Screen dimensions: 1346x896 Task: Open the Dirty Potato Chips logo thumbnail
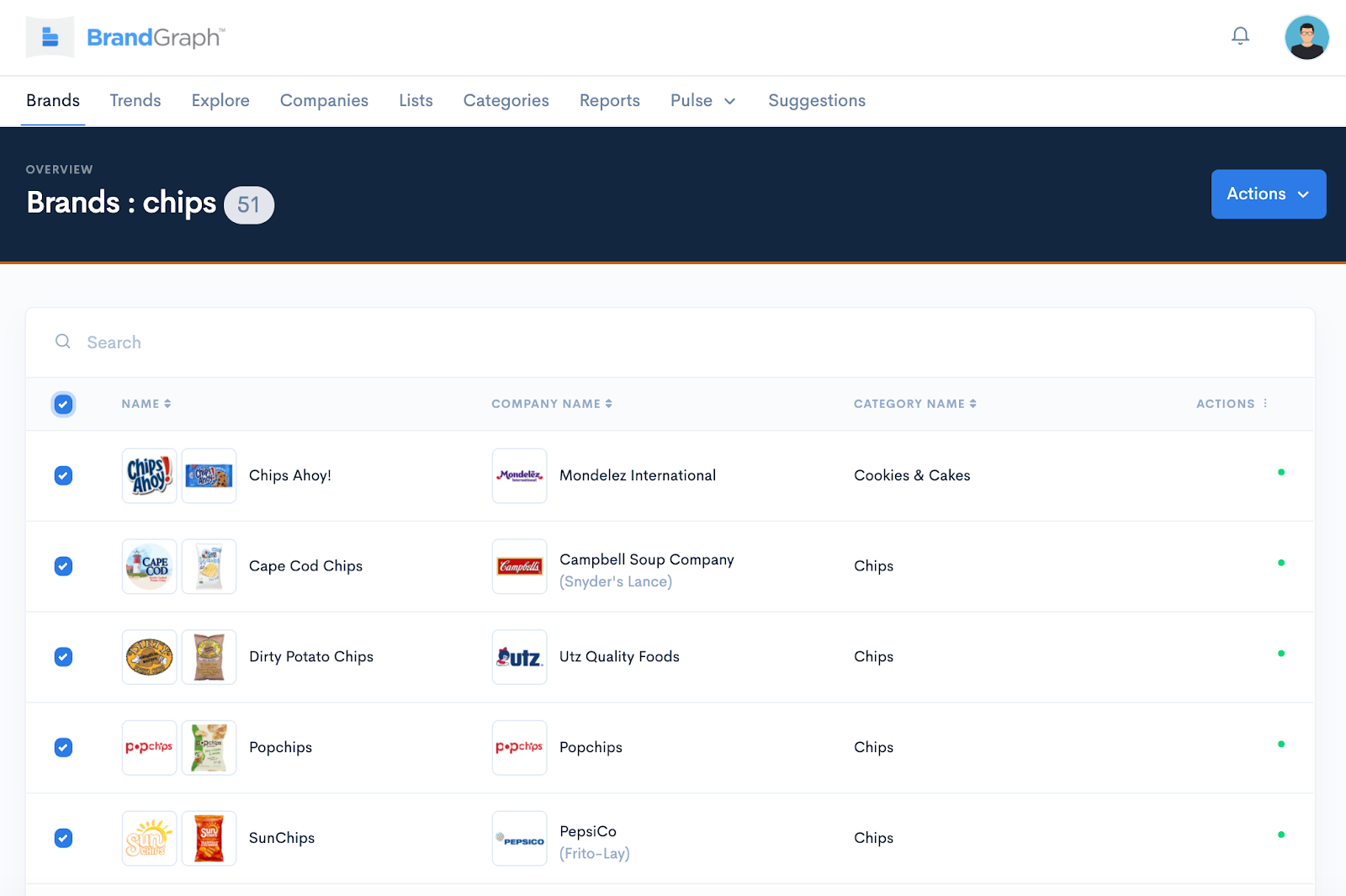pyautogui.click(x=150, y=657)
